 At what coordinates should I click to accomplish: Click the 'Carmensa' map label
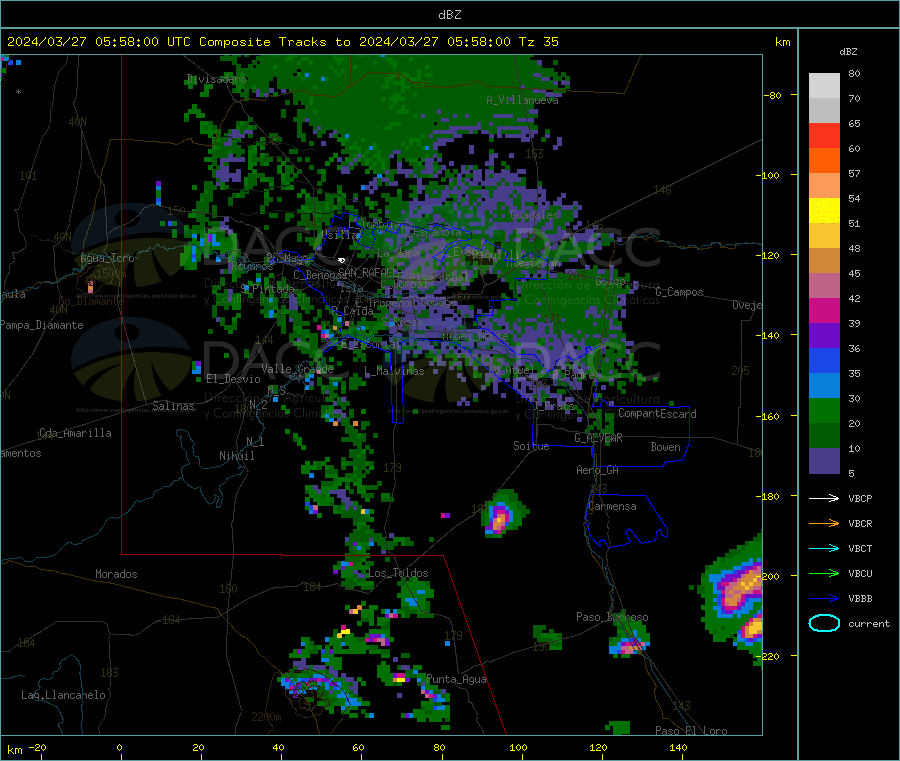coord(612,507)
